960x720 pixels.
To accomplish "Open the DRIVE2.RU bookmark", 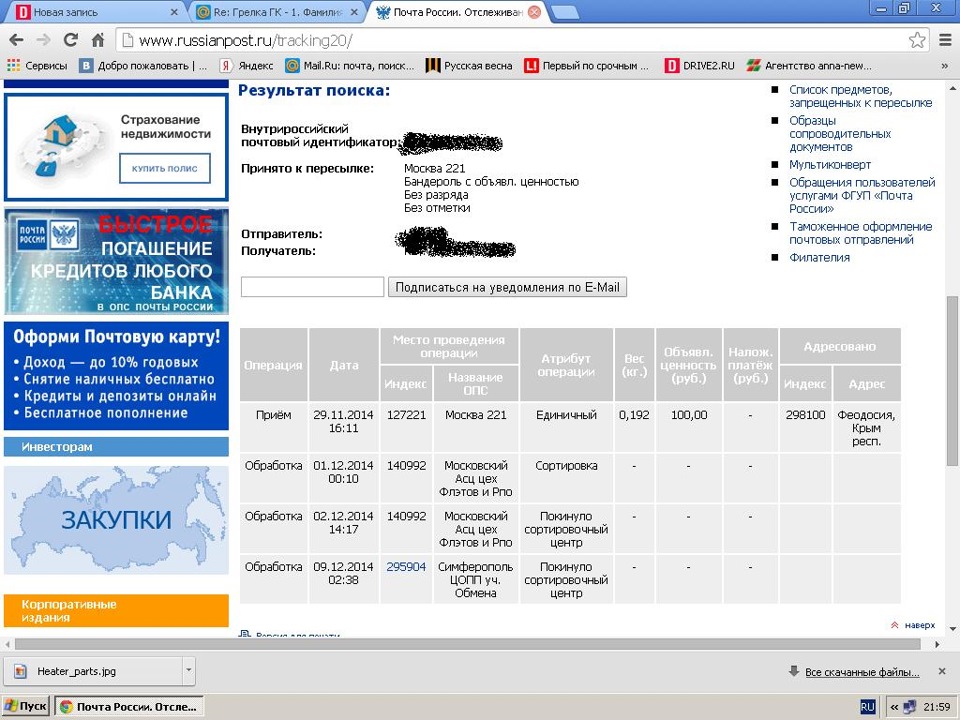I will tap(700, 66).
